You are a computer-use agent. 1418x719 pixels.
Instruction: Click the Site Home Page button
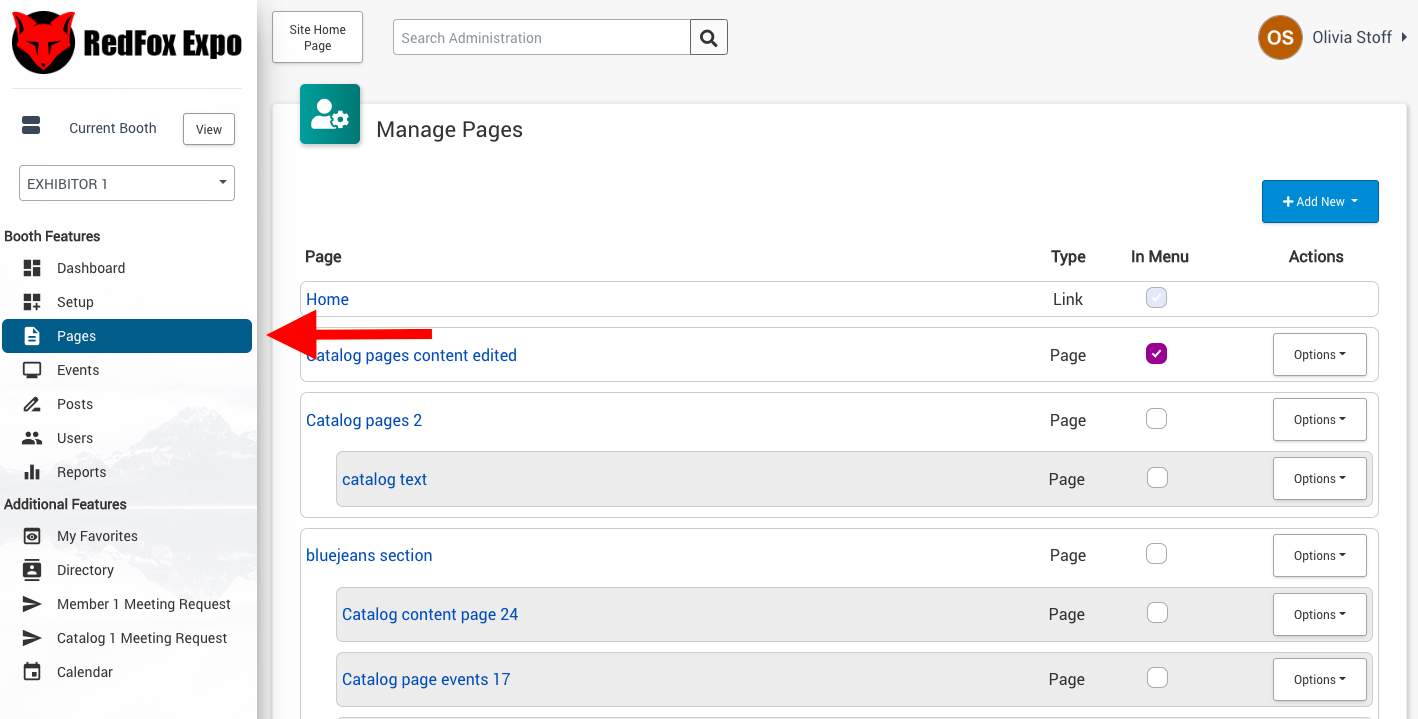click(x=317, y=38)
